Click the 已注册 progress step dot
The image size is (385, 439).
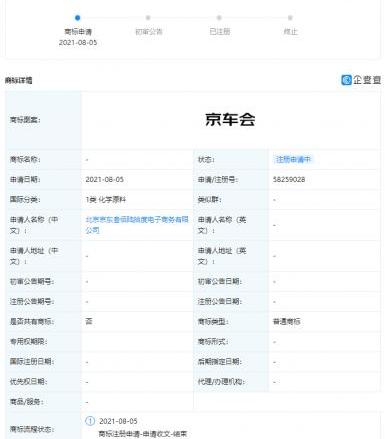(x=219, y=18)
